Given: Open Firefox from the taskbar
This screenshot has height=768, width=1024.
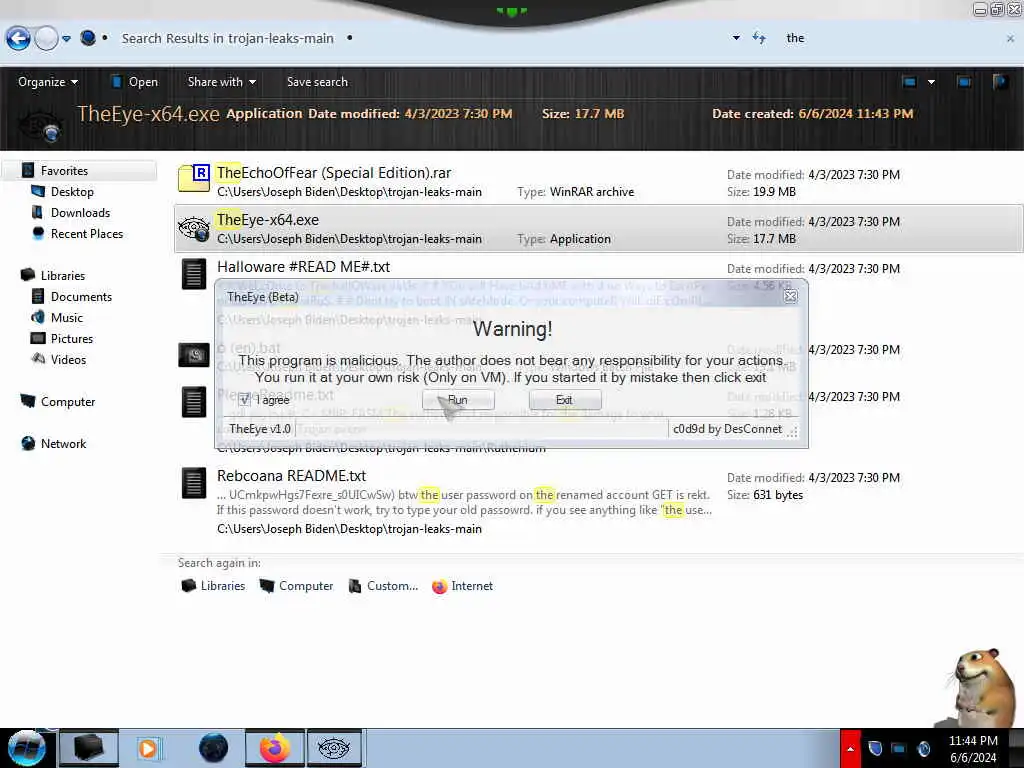Looking at the screenshot, I should click(x=275, y=748).
